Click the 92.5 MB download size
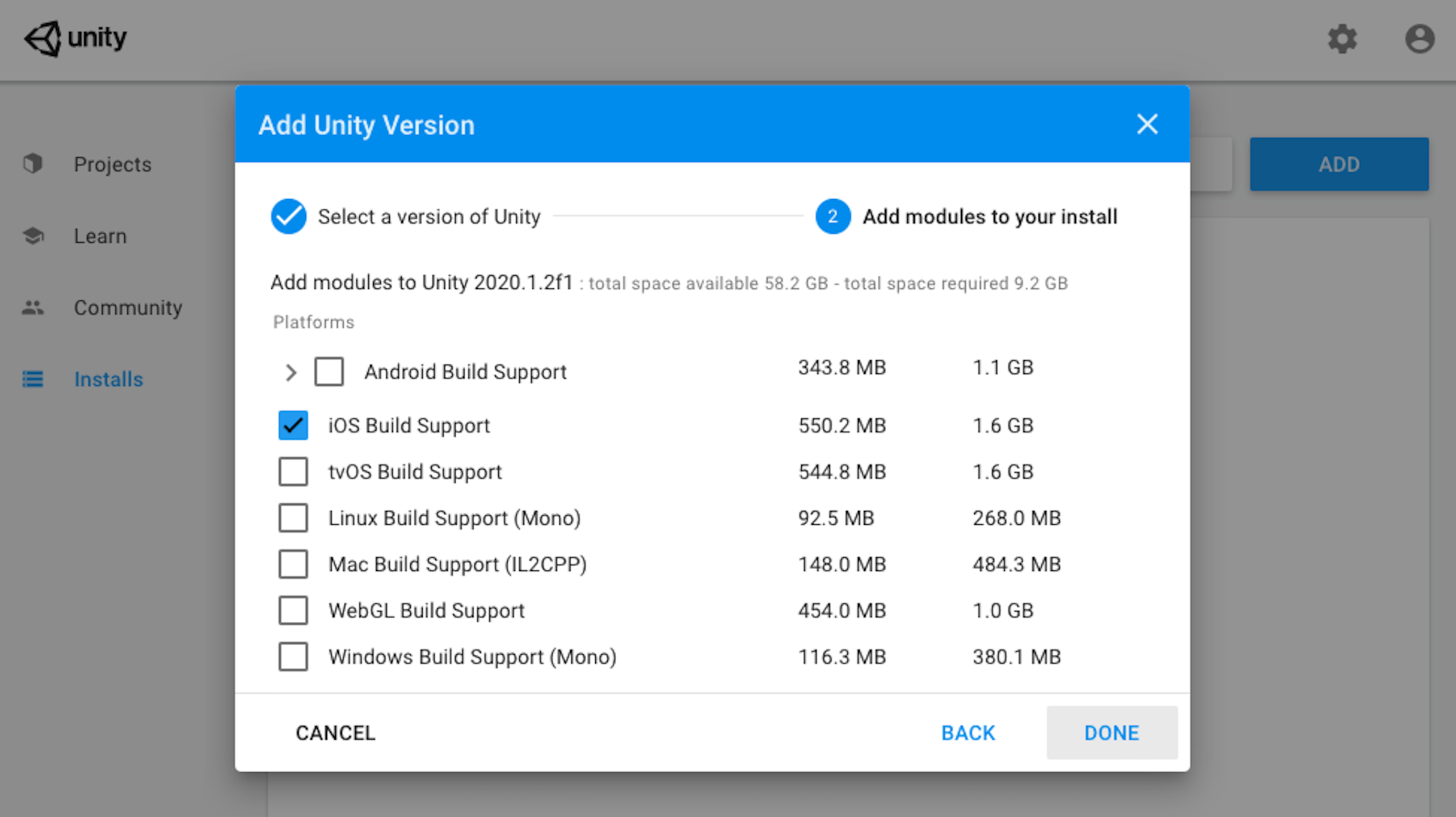The width and height of the screenshot is (1456, 817). point(836,518)
